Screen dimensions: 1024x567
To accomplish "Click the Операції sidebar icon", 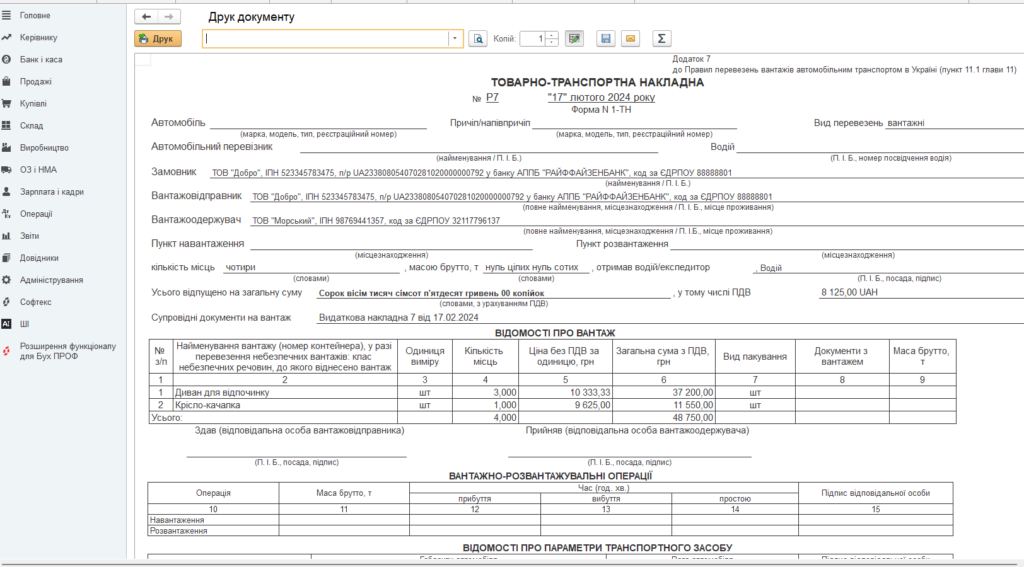I will click(7, 214).
